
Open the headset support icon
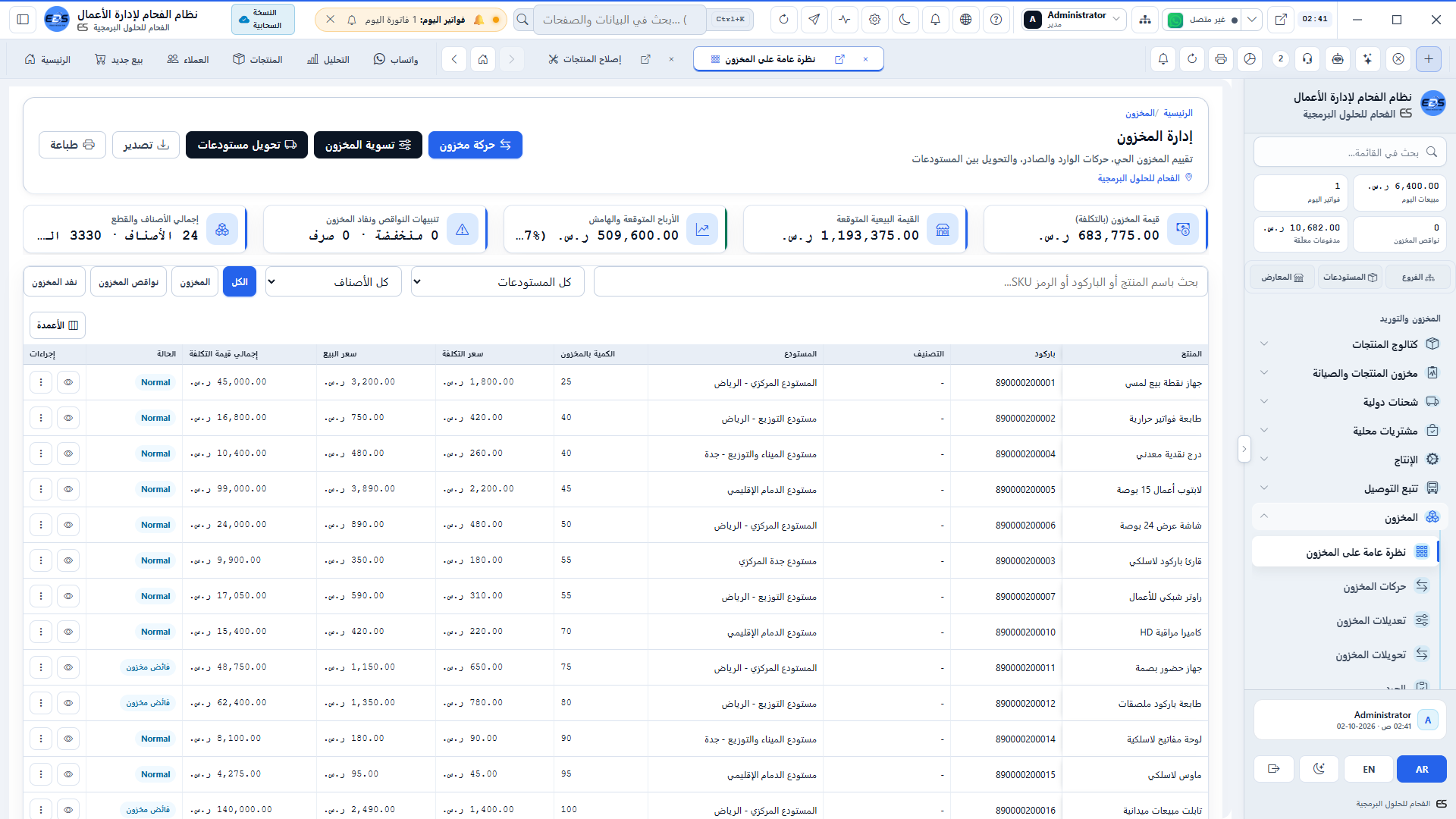[x=1307, y=59]
